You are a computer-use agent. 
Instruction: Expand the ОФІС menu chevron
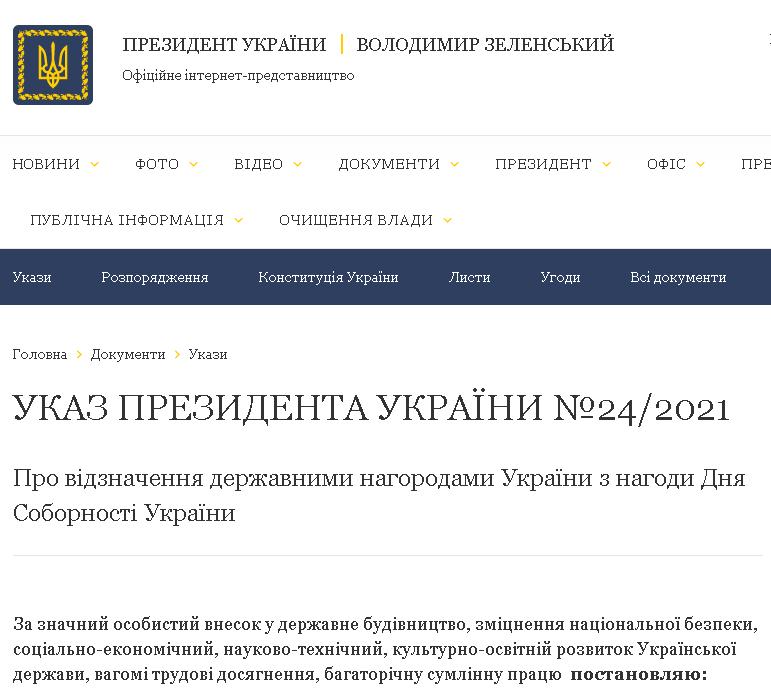(x=701, y=165)
